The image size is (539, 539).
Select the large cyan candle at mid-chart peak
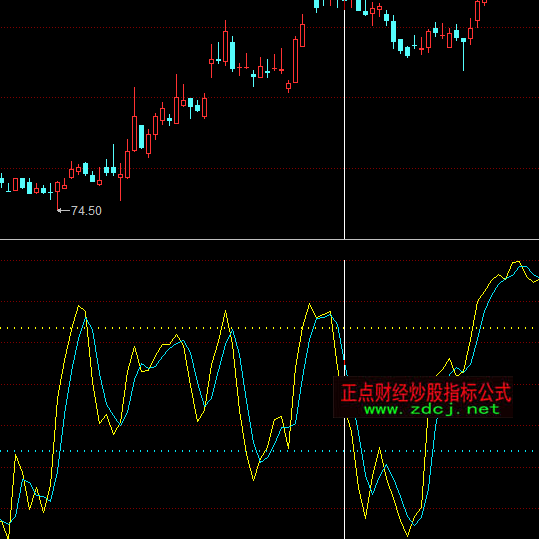tap(233, 54)
